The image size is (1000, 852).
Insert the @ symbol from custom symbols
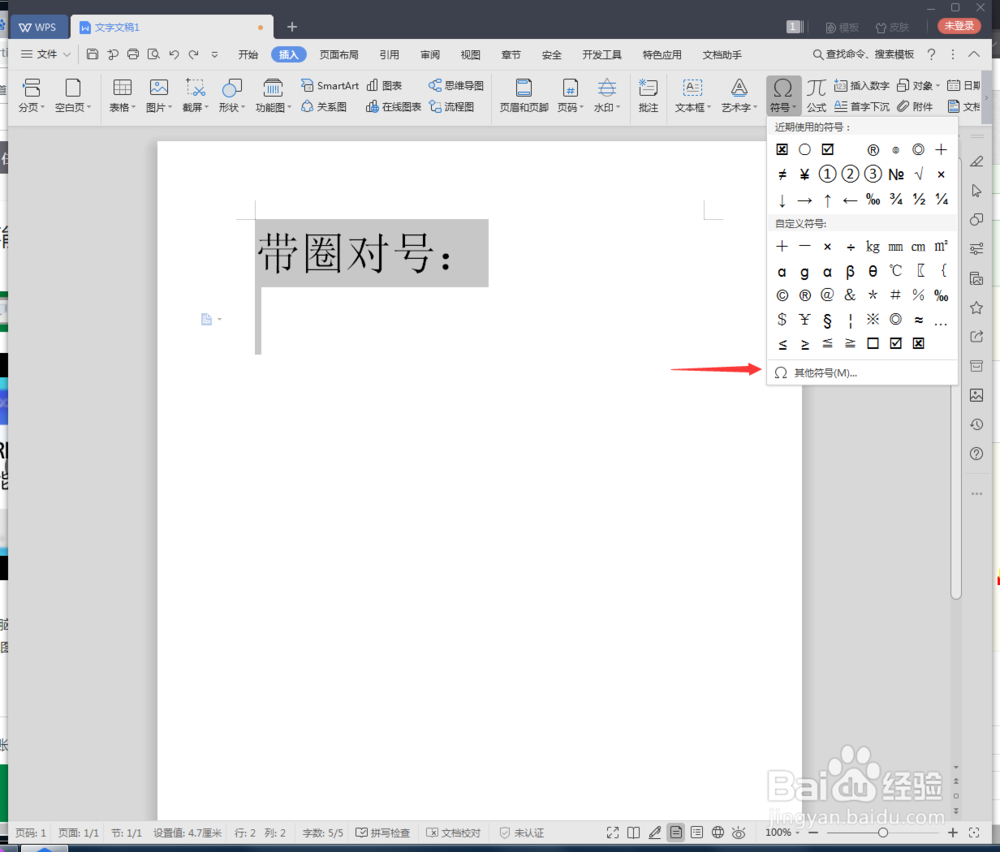pyautogui.click(x=827, y=295)
